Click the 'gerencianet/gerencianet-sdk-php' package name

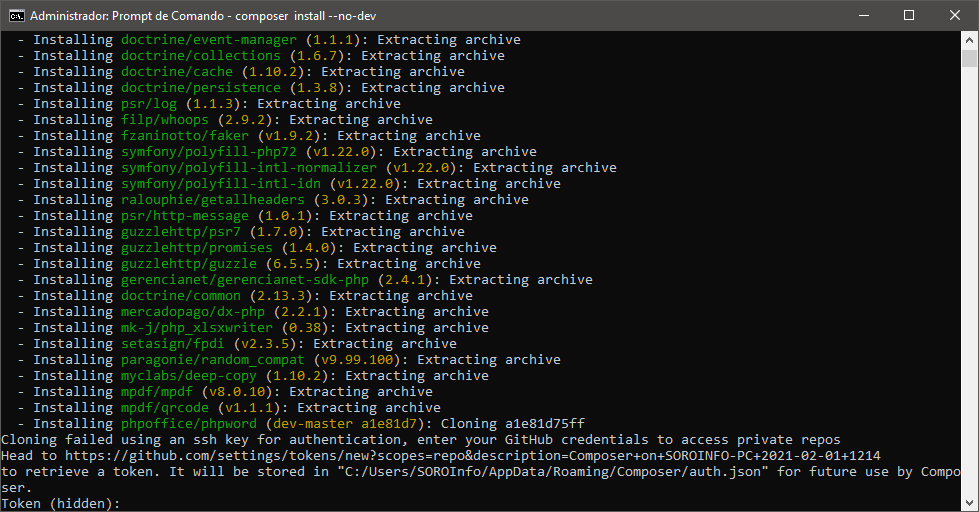tap(245, 280)
